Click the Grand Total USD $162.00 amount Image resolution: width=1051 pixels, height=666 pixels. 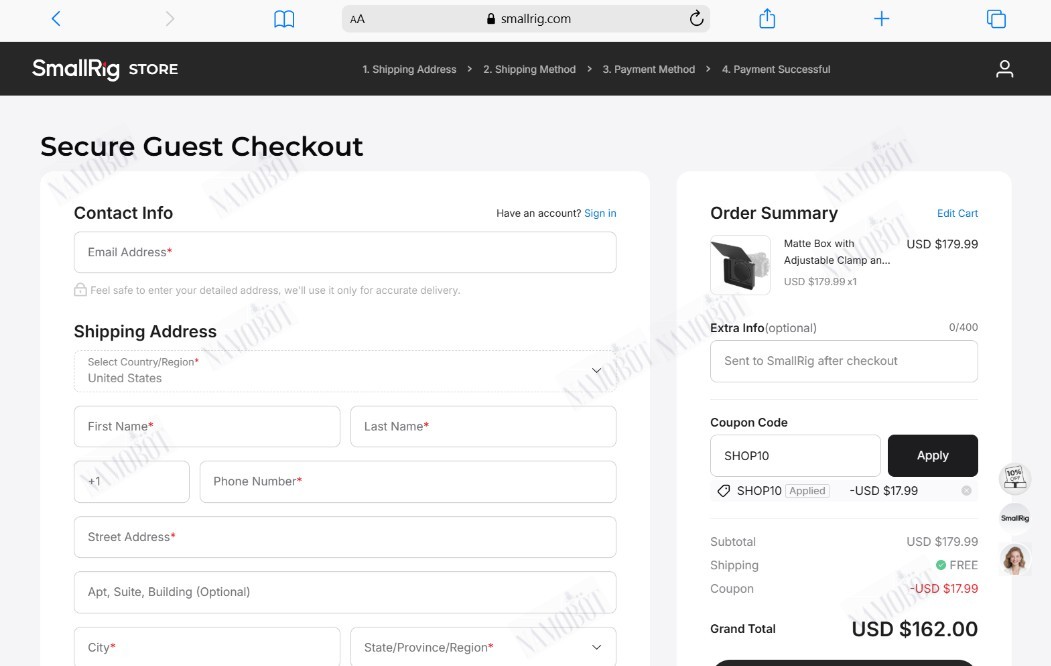pyautogui.click(x=914, y=629)
